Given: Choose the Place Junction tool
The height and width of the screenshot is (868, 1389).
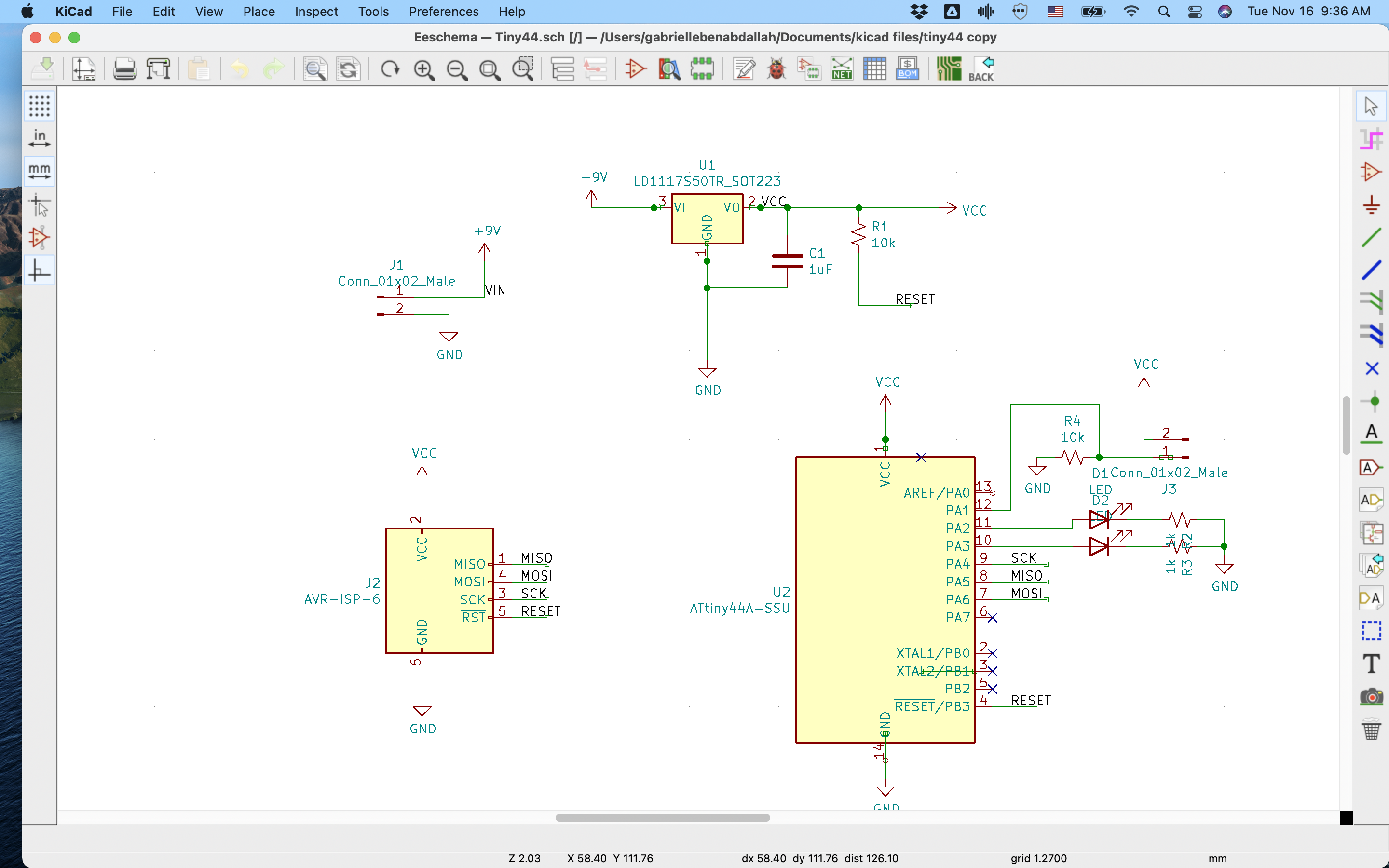Looking at the screenshot, I should 1371,401.
